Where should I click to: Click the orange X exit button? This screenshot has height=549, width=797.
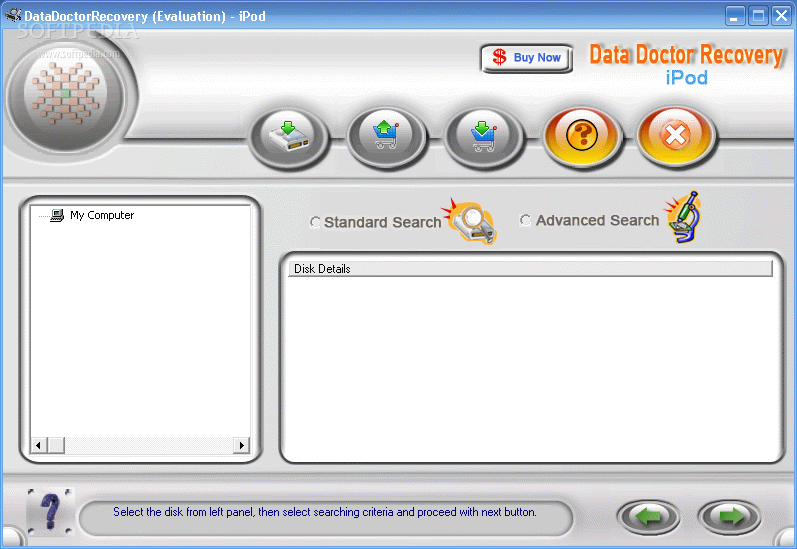click(x=676, y=136)
